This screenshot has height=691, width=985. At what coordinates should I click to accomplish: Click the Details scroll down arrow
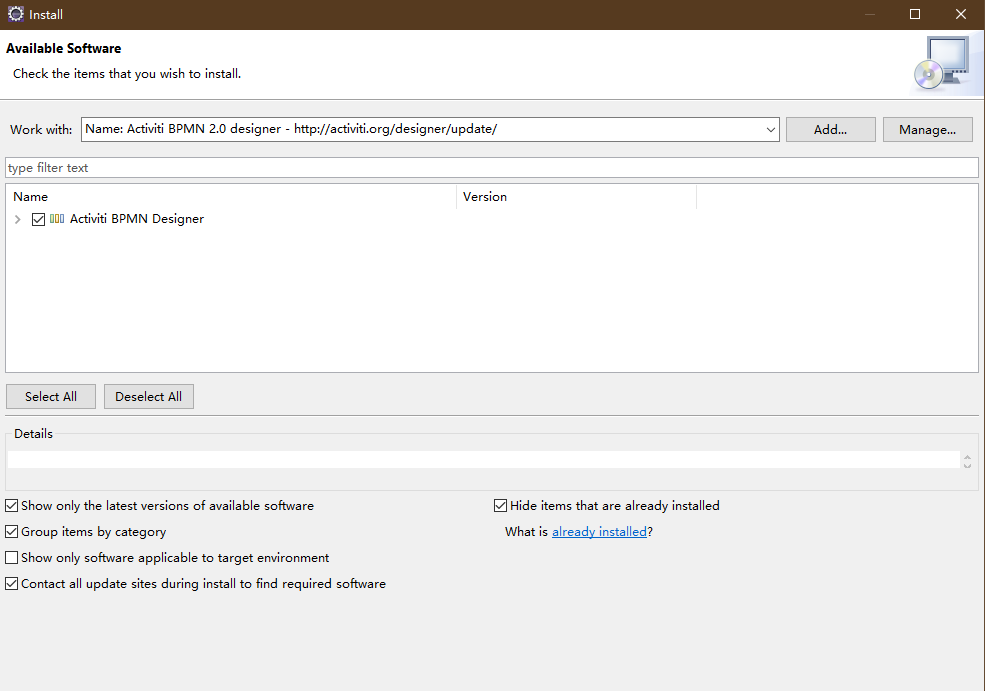(967, 465)
